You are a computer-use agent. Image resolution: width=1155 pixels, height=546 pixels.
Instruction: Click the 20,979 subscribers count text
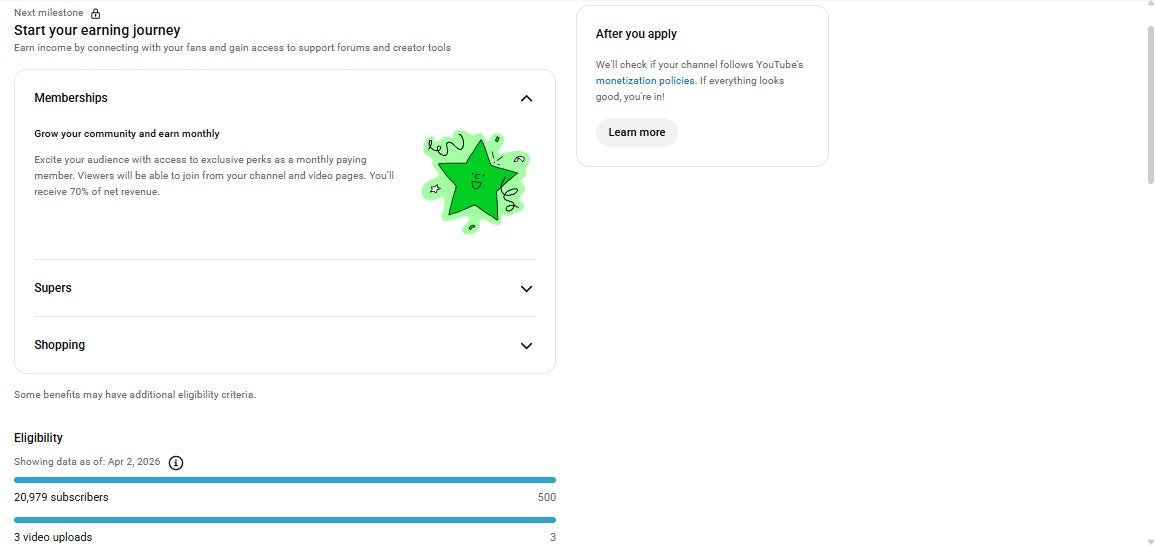click(x=61, y=497)
